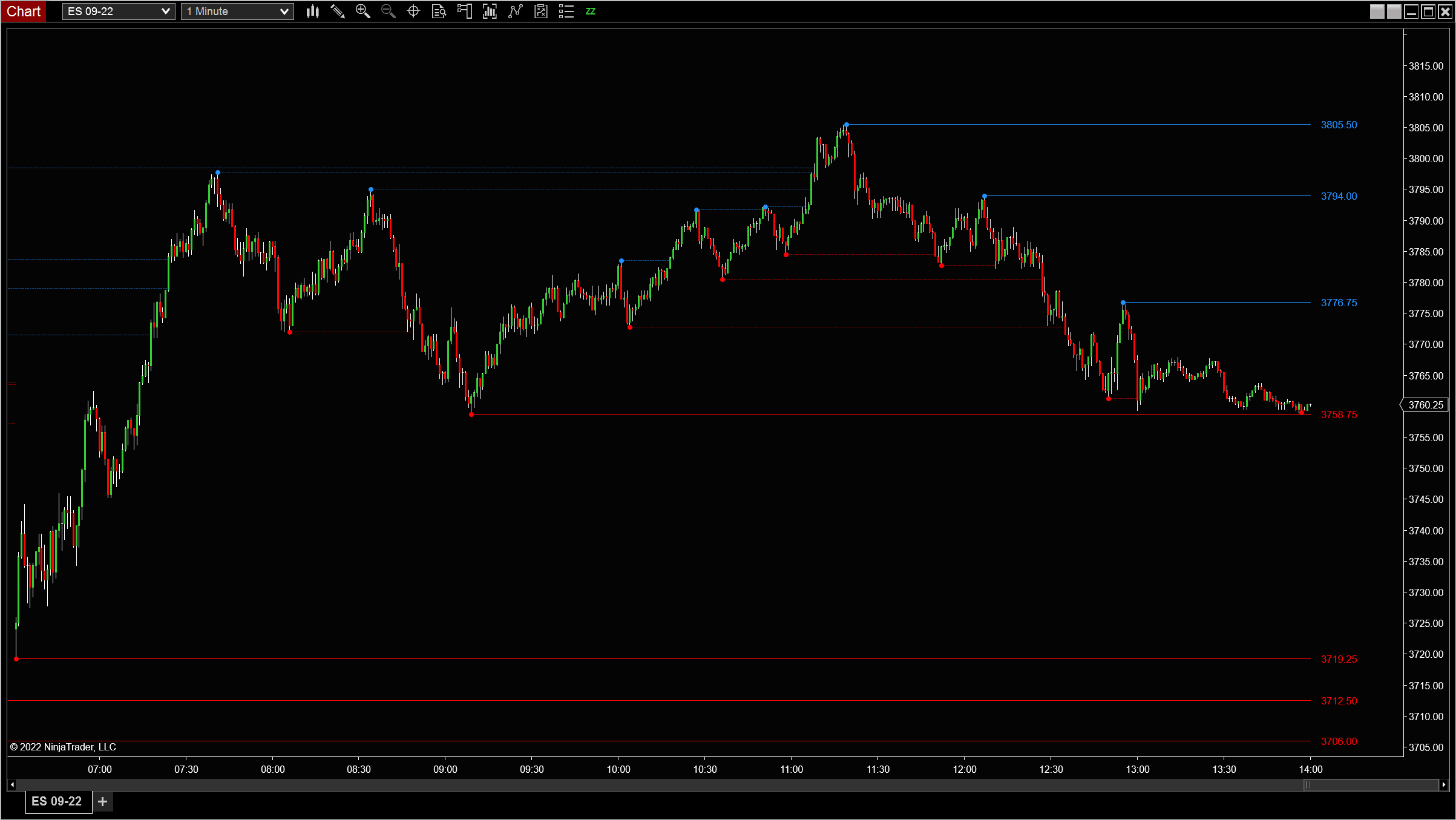Click the red Chart menu button
The height and width of the screenshot is (820, 1456).
(x=24, y=11)
